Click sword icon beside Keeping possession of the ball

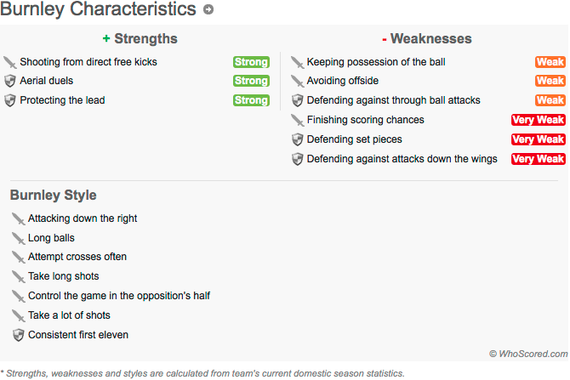coord(297,63)
